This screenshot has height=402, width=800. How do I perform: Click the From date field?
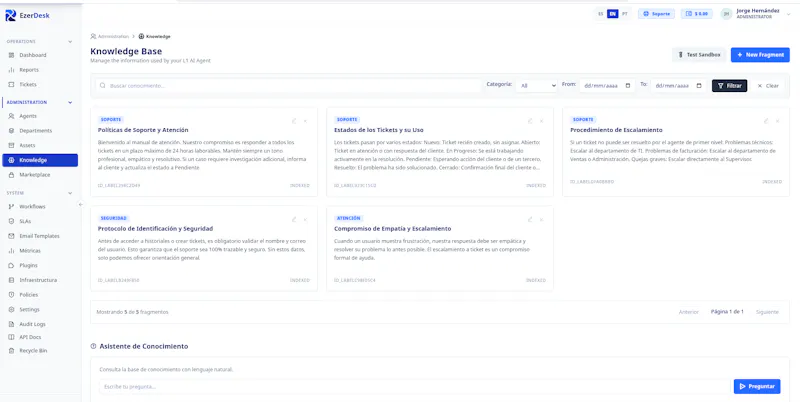coord(607,86)
